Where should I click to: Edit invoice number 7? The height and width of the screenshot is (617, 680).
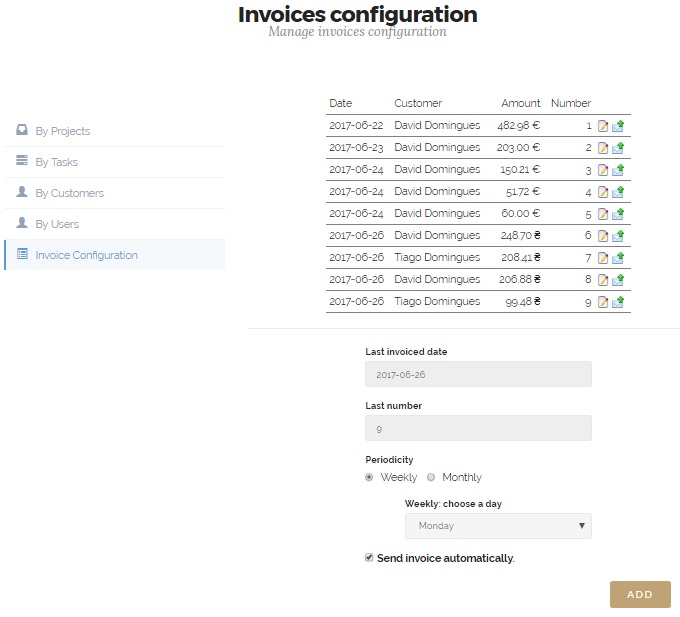[603, 258]
